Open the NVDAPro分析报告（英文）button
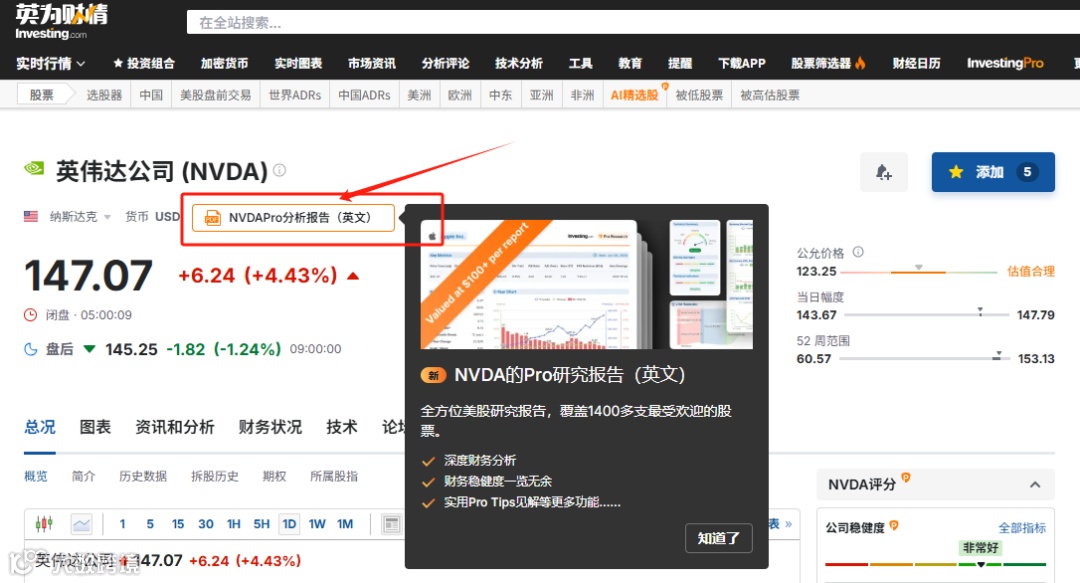 pyautogui.click(x=293, y=218)
